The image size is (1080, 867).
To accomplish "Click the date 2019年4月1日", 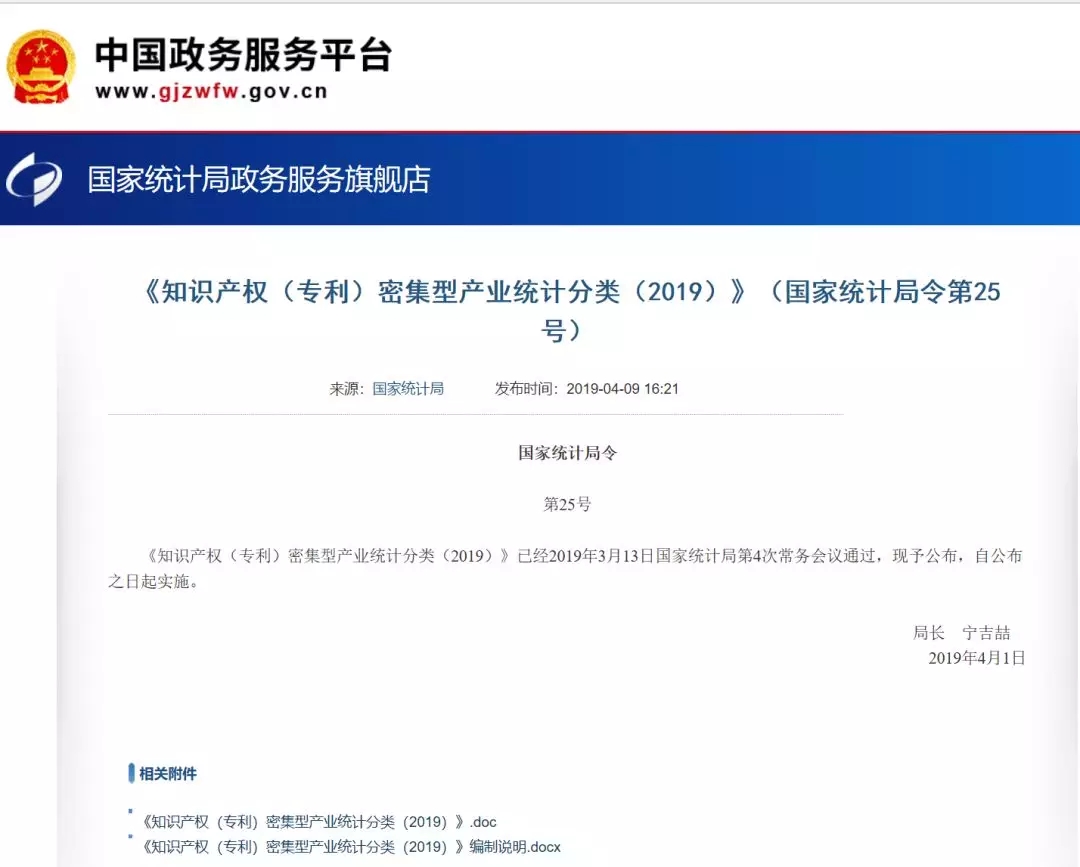I will tap(977, 658).
